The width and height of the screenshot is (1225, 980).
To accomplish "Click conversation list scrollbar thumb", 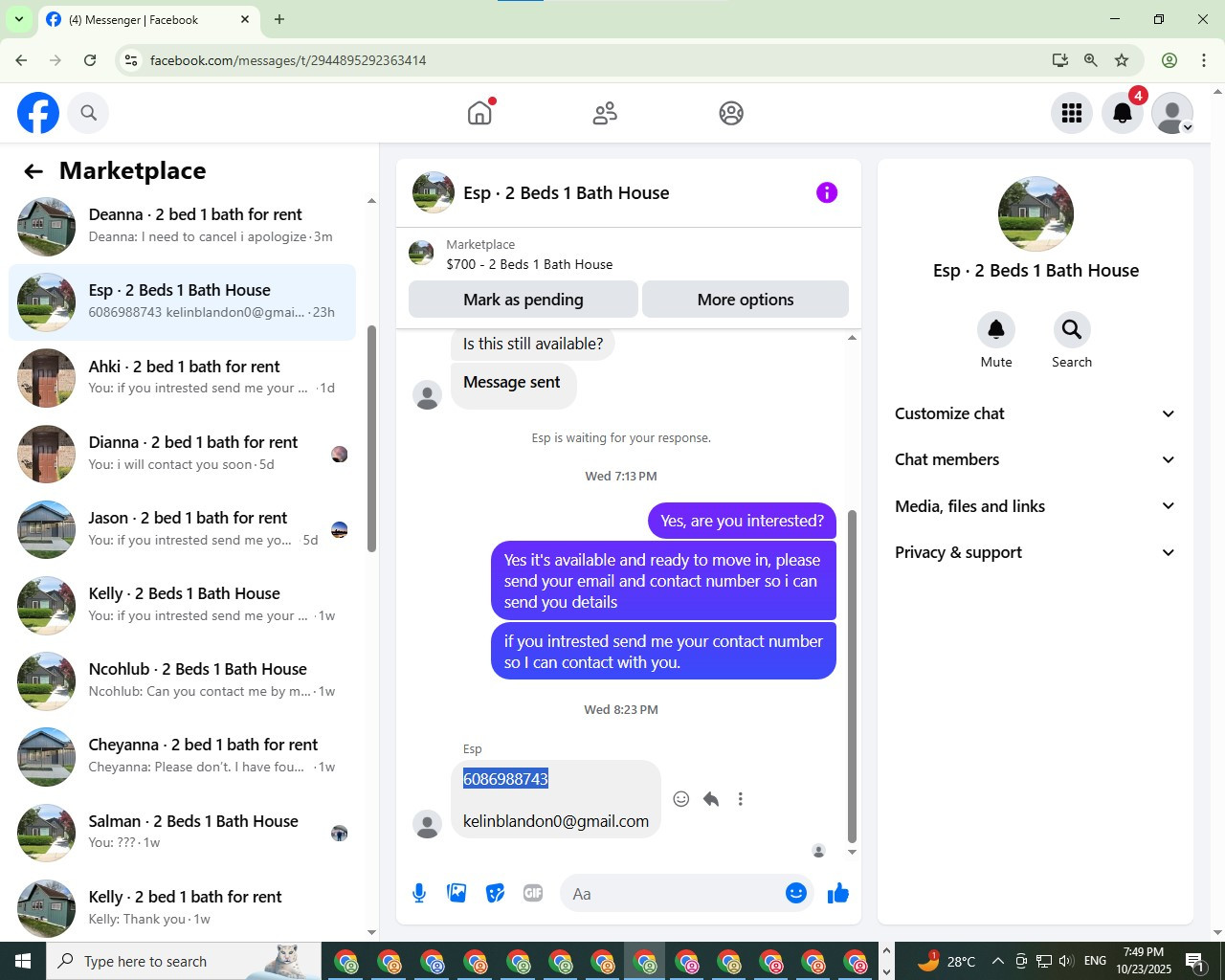I will tap(371, 438).
